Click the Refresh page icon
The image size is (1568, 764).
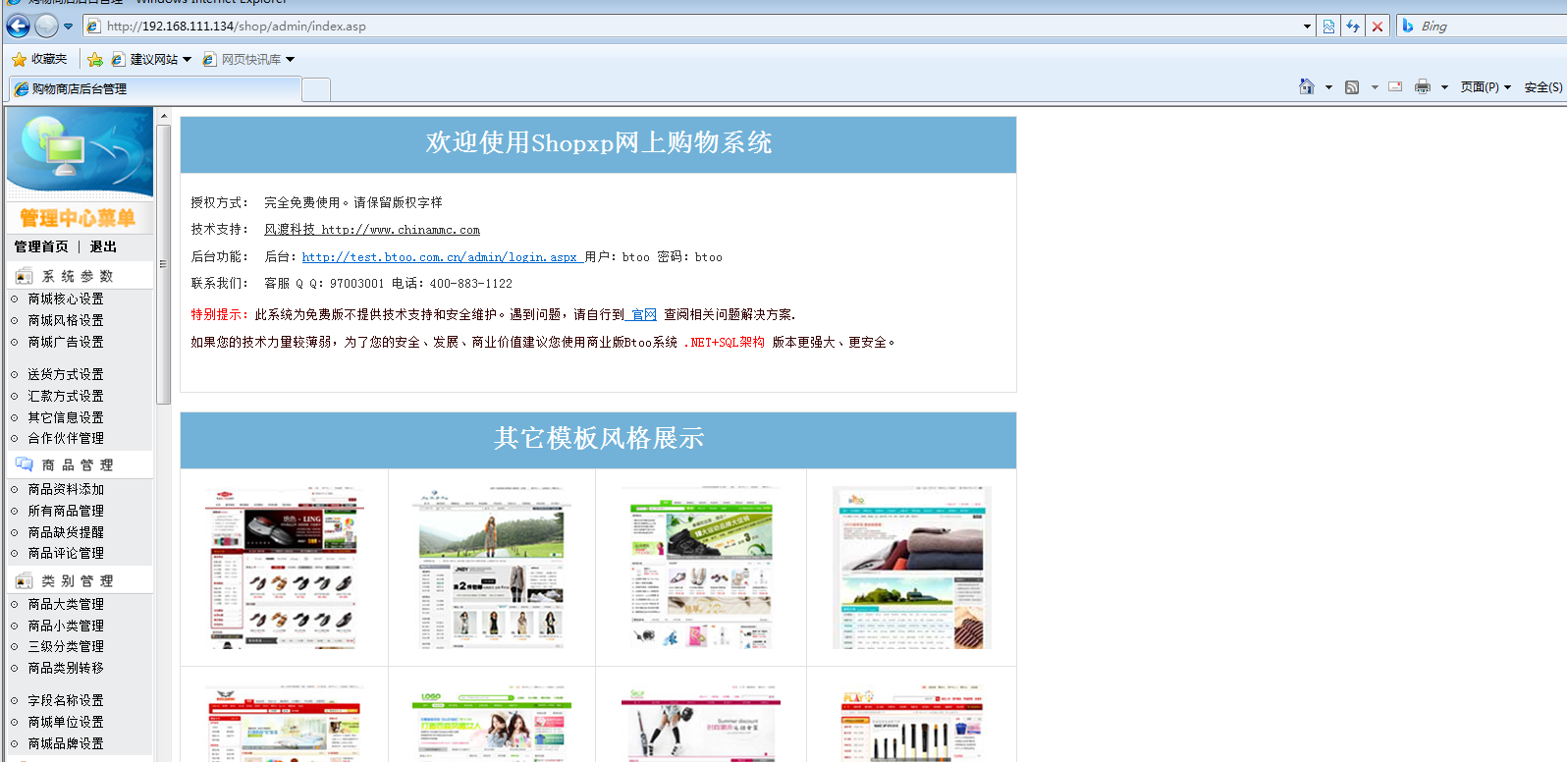pyautogui.click(x=1353, y=27)
